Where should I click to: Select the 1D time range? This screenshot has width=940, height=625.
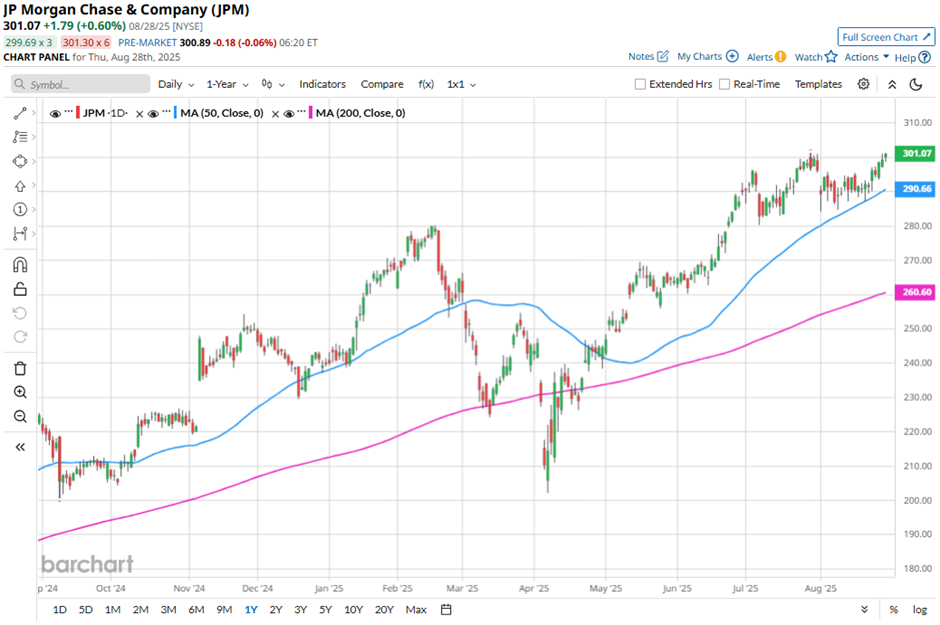59,610
